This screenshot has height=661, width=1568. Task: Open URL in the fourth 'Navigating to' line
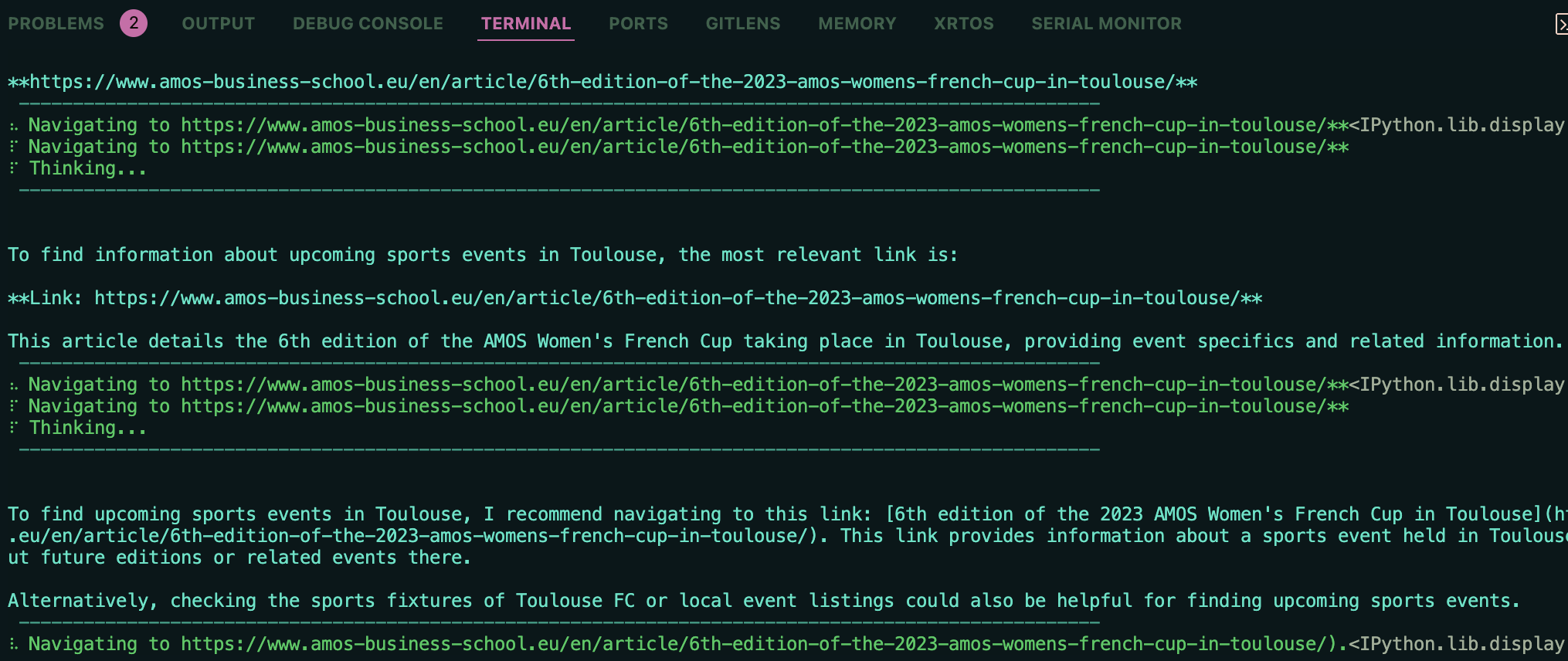pyautogui.click(x=754, y=406)
